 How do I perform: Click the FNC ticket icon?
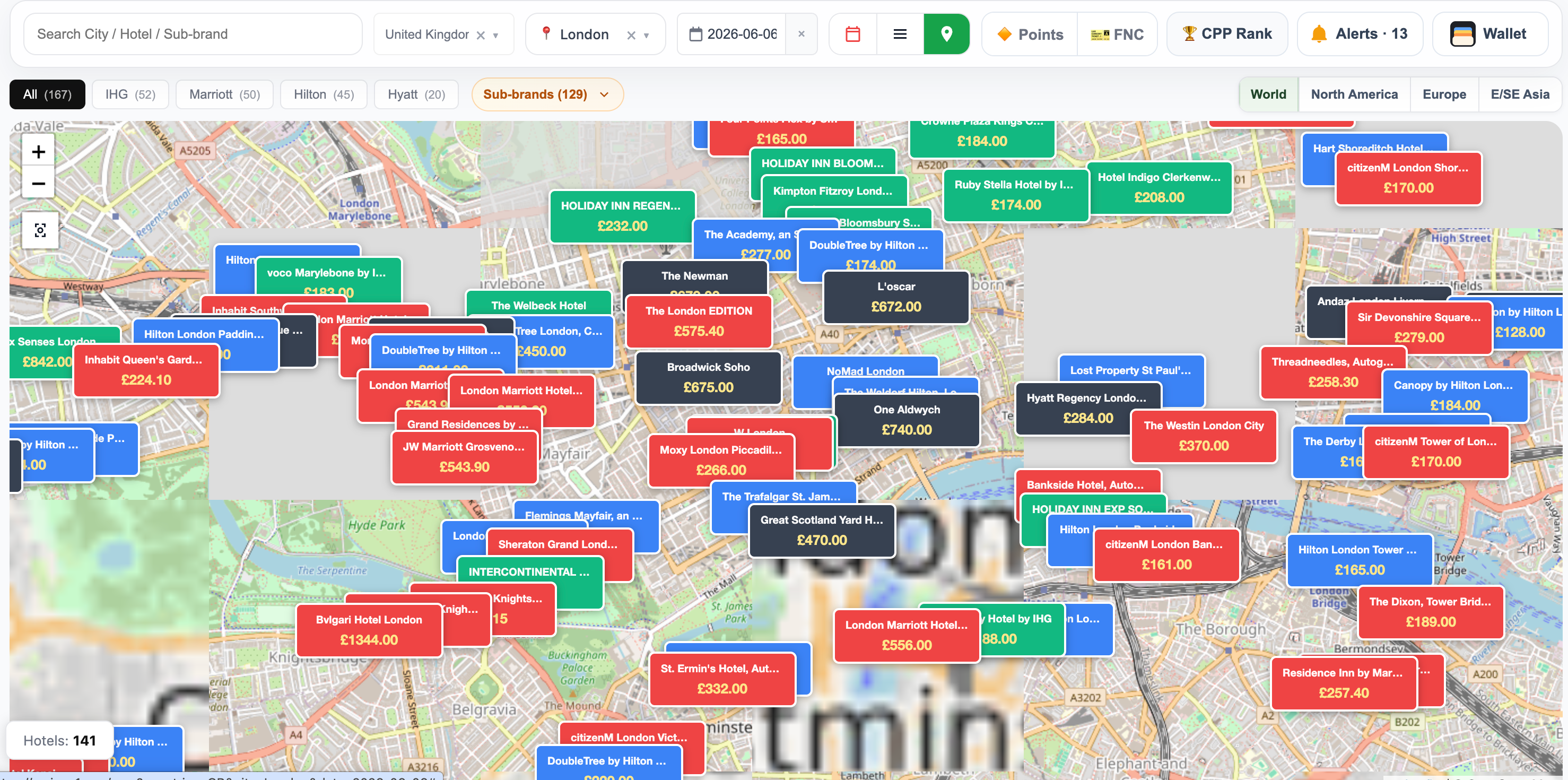[1099, 34]
